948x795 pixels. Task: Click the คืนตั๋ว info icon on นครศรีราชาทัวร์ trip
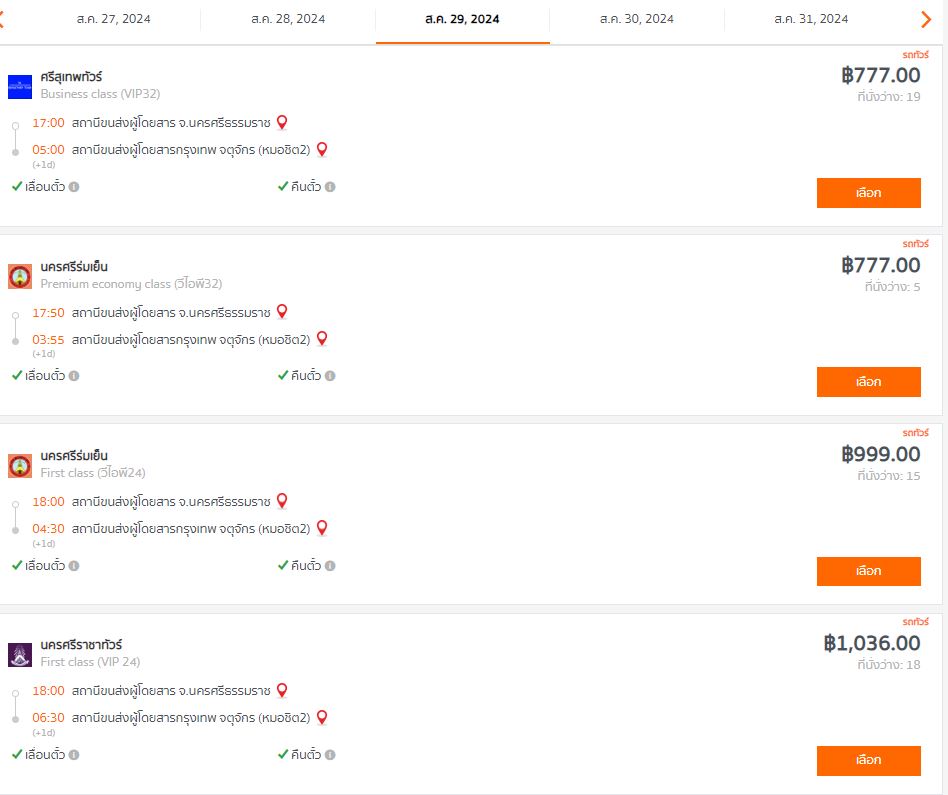(330, 755)
